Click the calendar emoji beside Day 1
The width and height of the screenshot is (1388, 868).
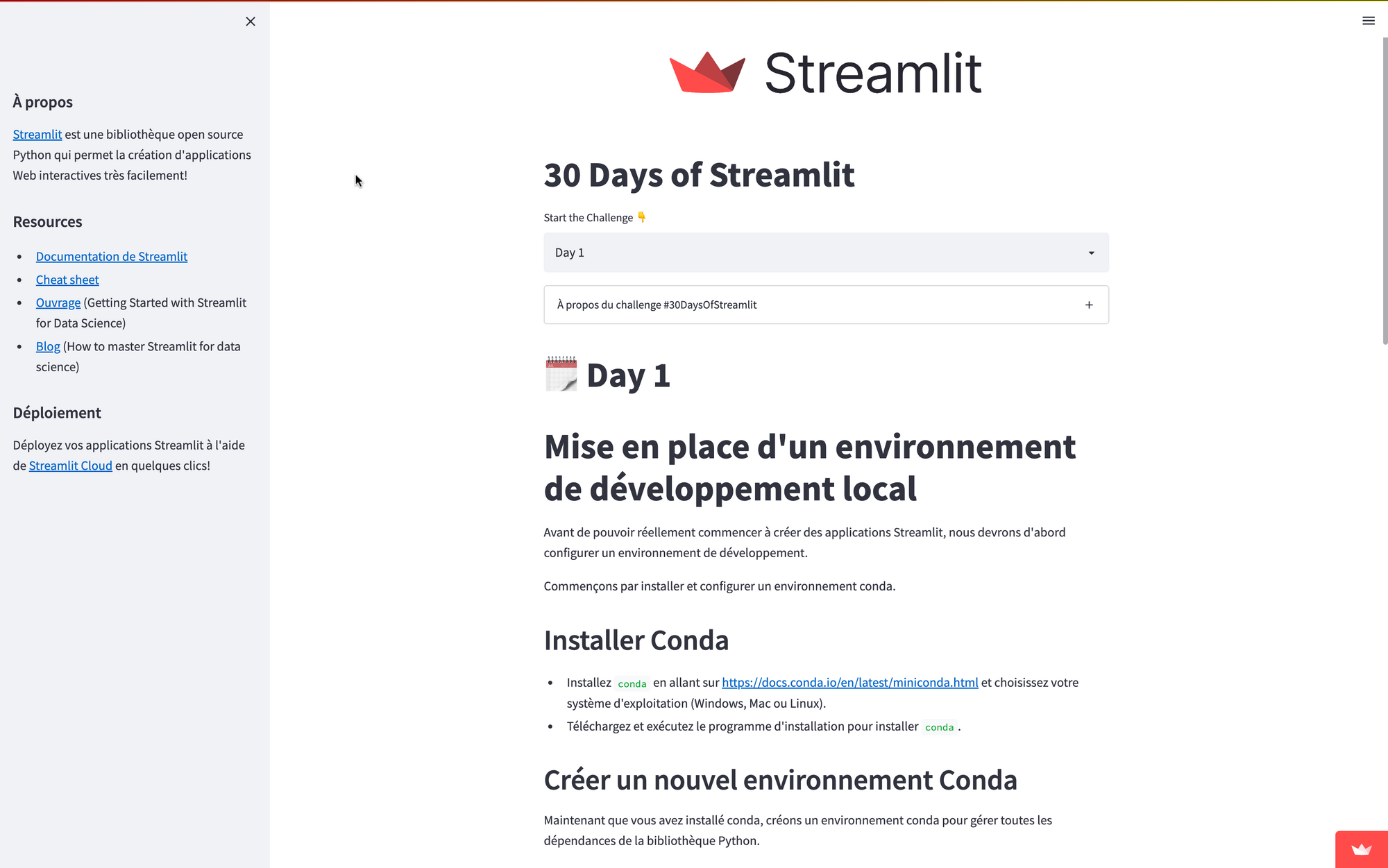[561, 374]
